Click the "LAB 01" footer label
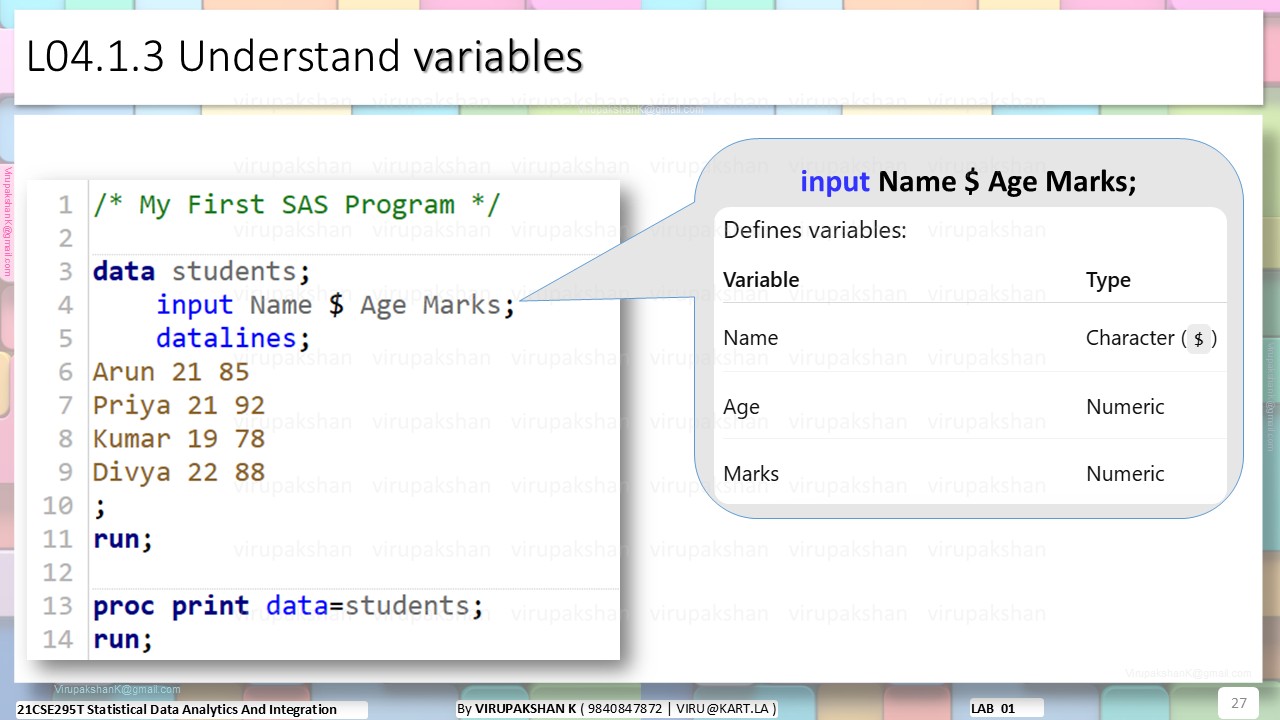Screen dimensions: 1280x720 click(993, 709)
